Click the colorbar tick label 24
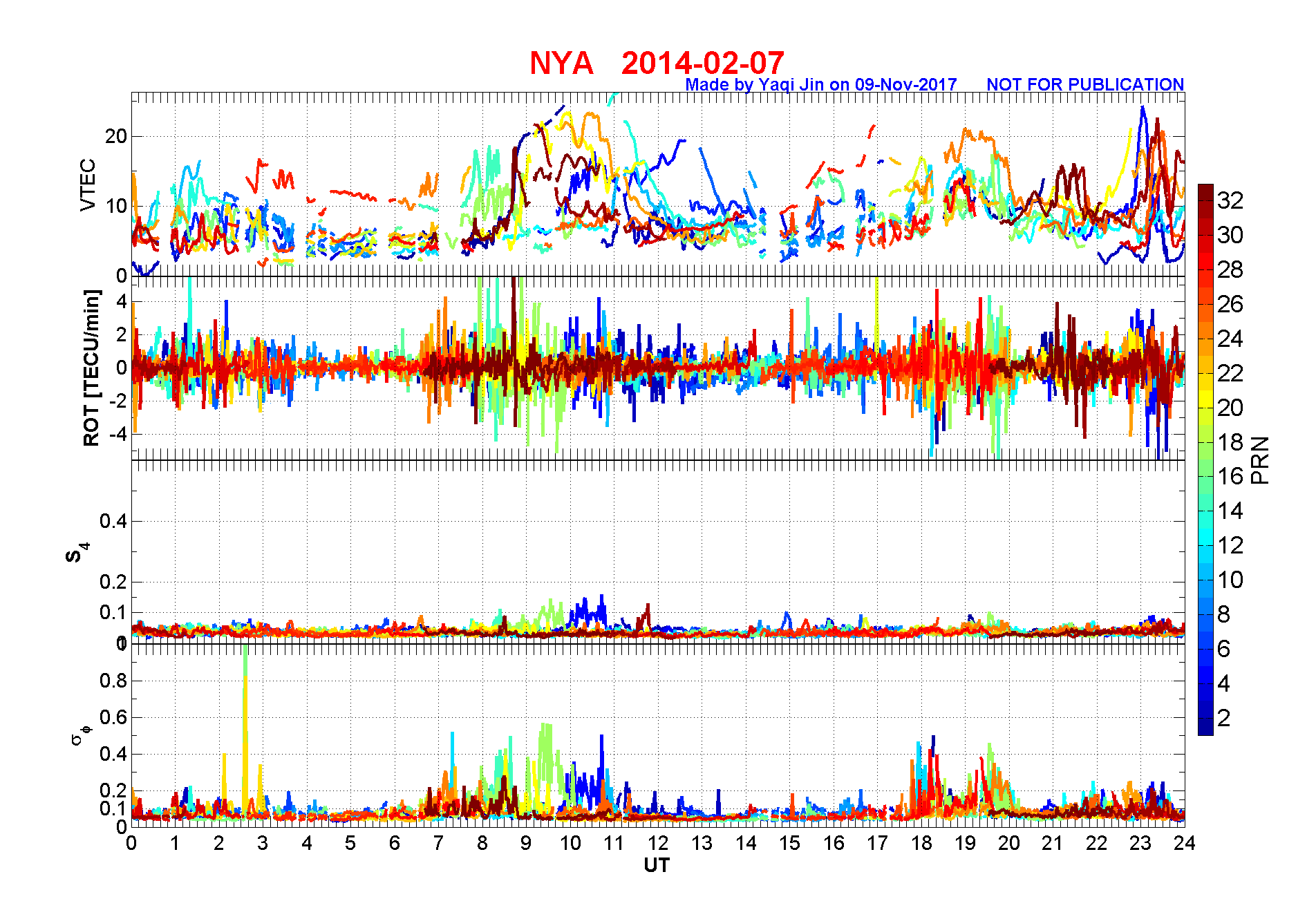This screenshot has width=1316, height=919. 1230,339
